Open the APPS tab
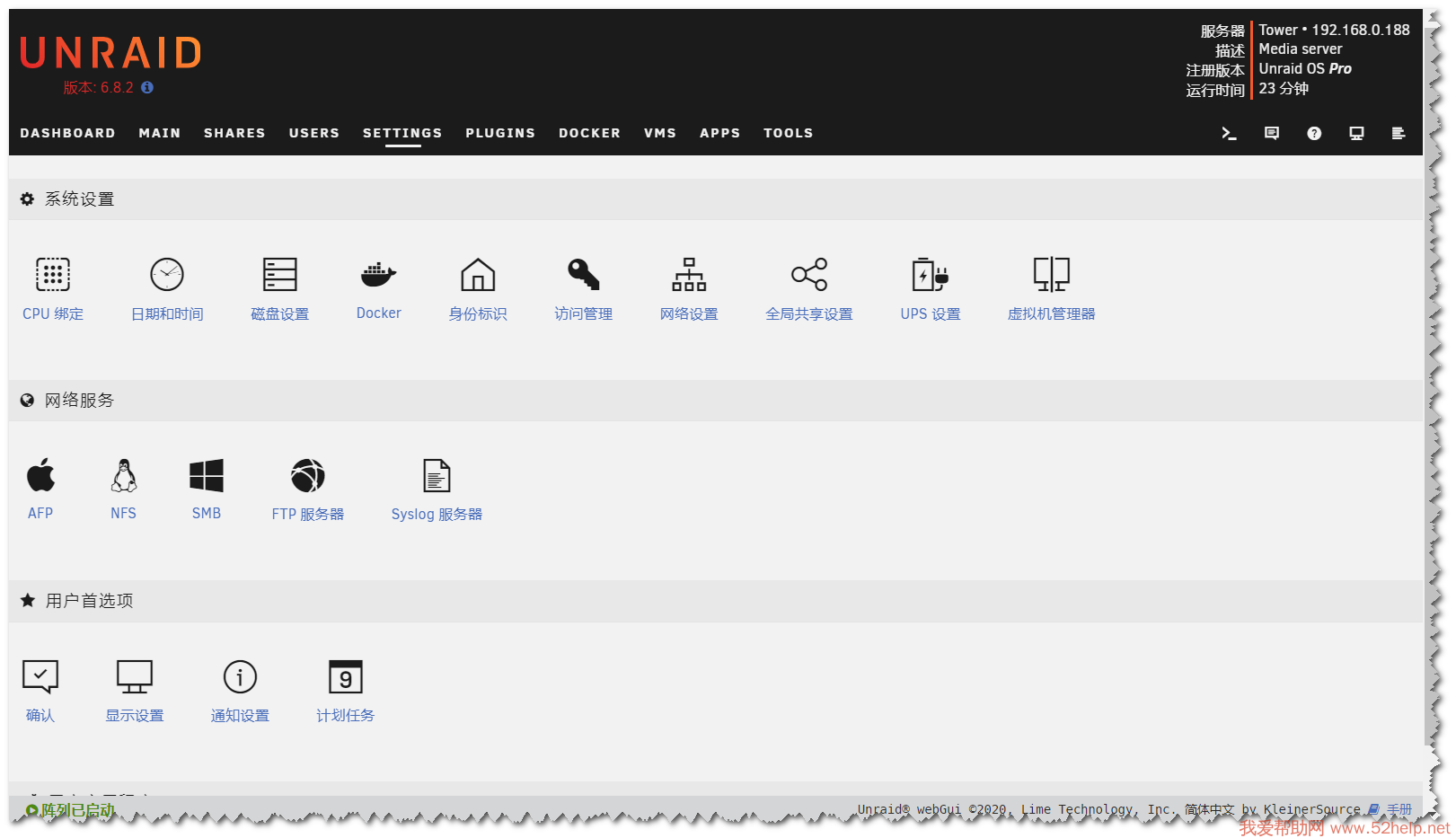 click(x=720, y=133)
